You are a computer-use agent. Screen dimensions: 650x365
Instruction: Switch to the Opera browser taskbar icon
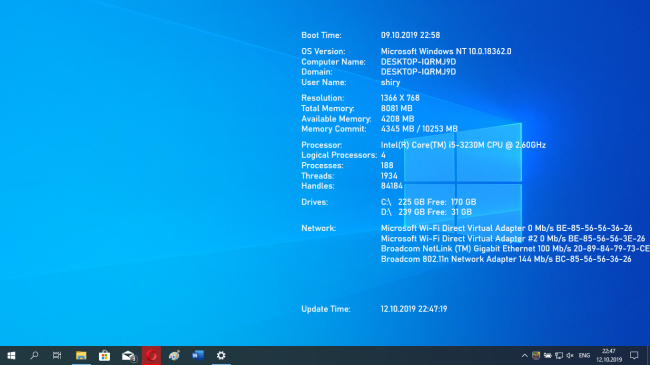click(151, 355)
